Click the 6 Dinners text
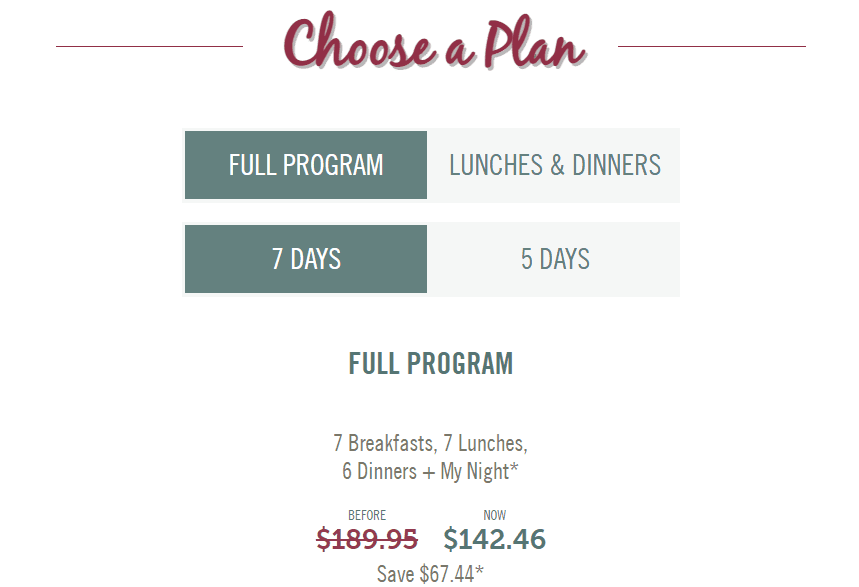This screenshot has height=587, width=859. [x=379, y=471]
